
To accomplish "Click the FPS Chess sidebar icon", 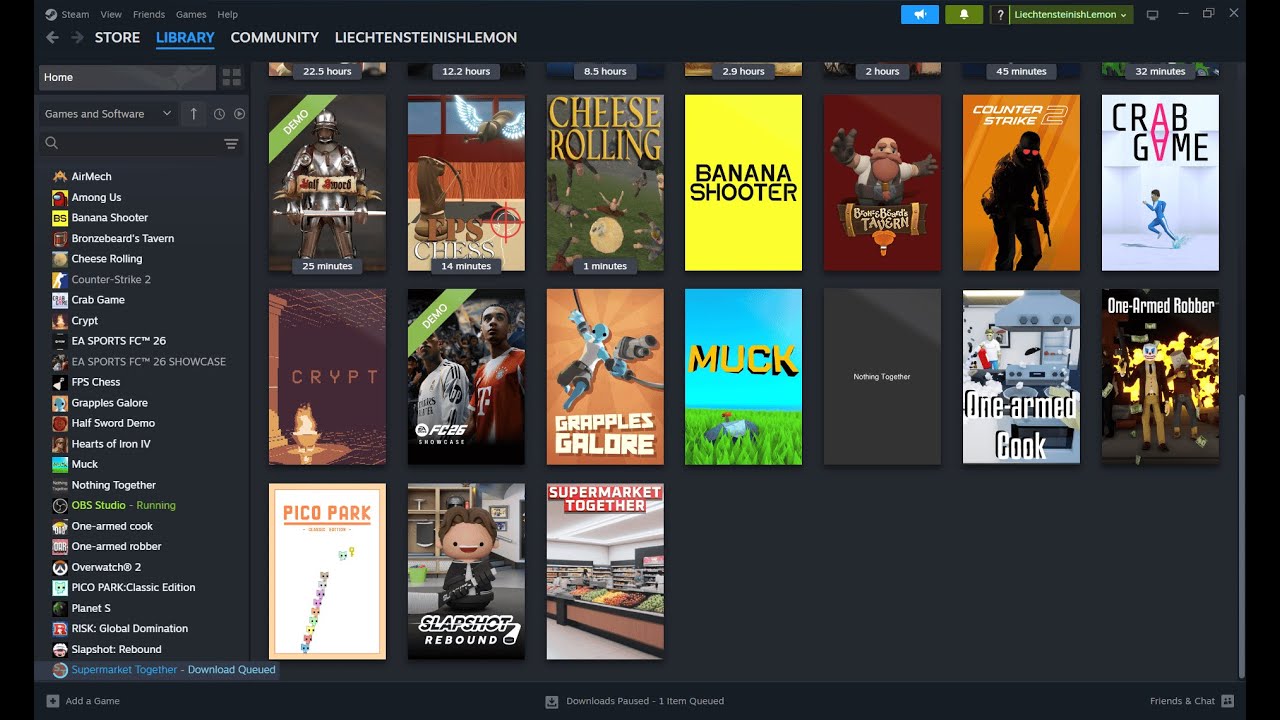I will pyautogui.click(x=60, y=382).
